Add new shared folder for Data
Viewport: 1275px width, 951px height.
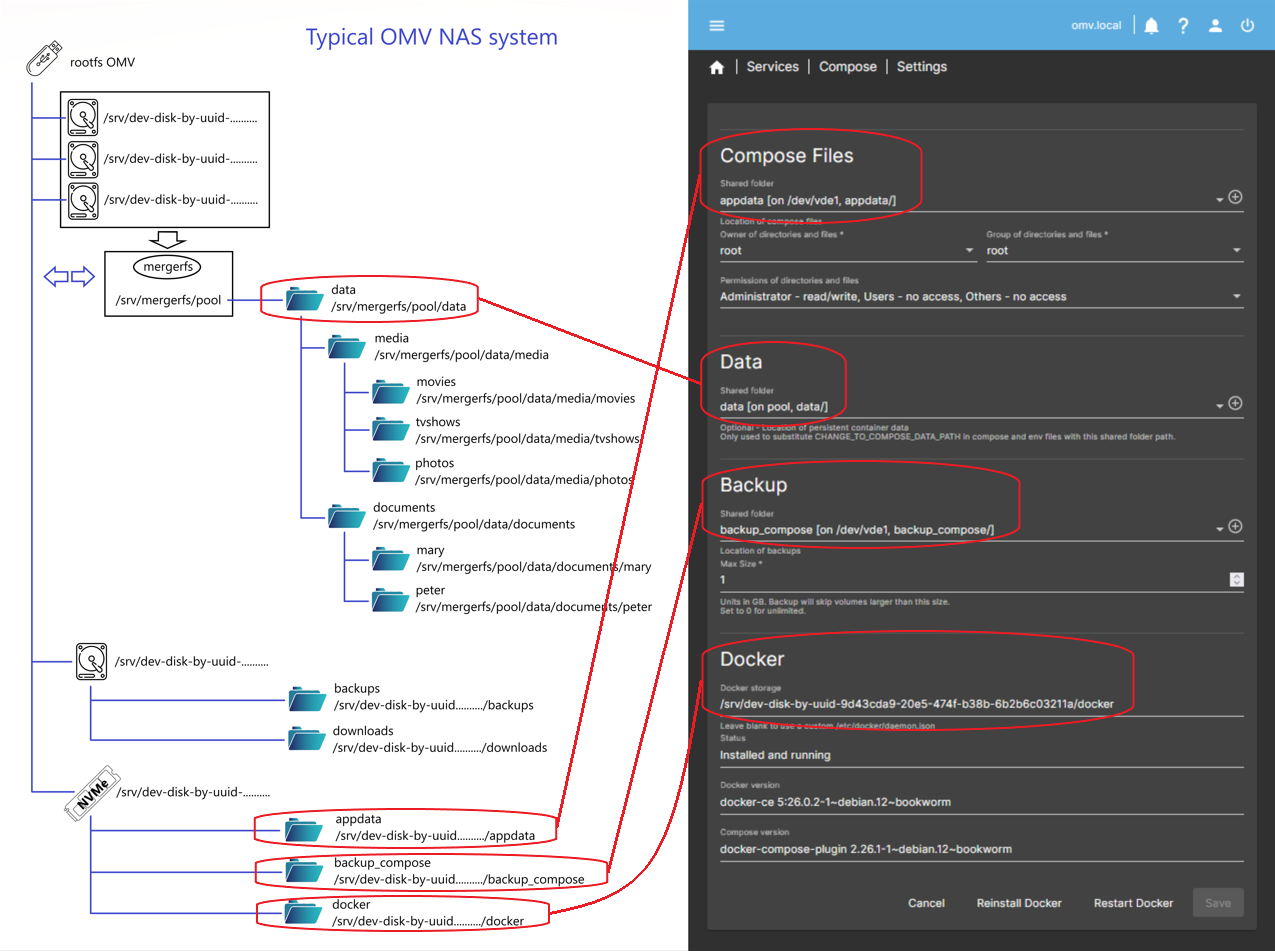[x=1235, y=404]
